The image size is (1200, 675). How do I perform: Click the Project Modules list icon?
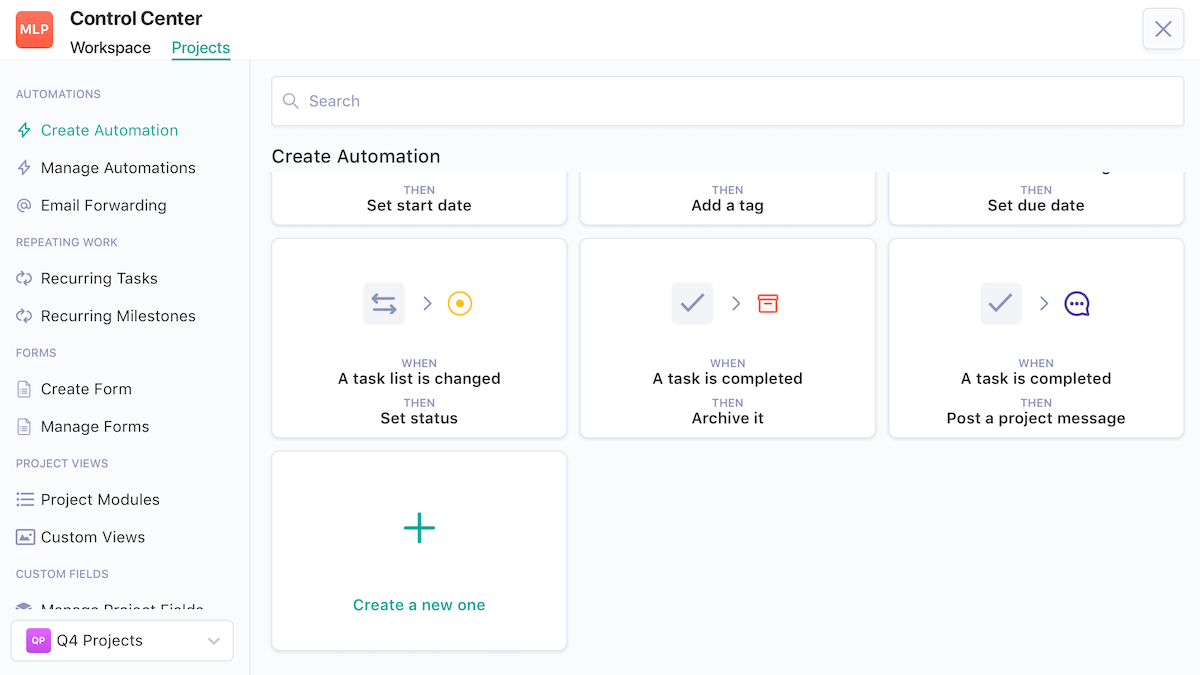point(25,499)
